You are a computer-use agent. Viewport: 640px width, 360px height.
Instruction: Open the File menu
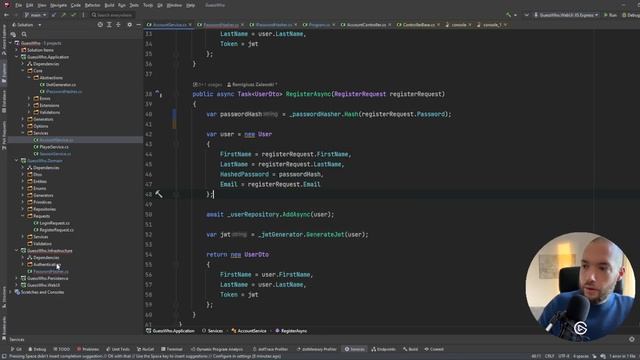coord(18,5)
